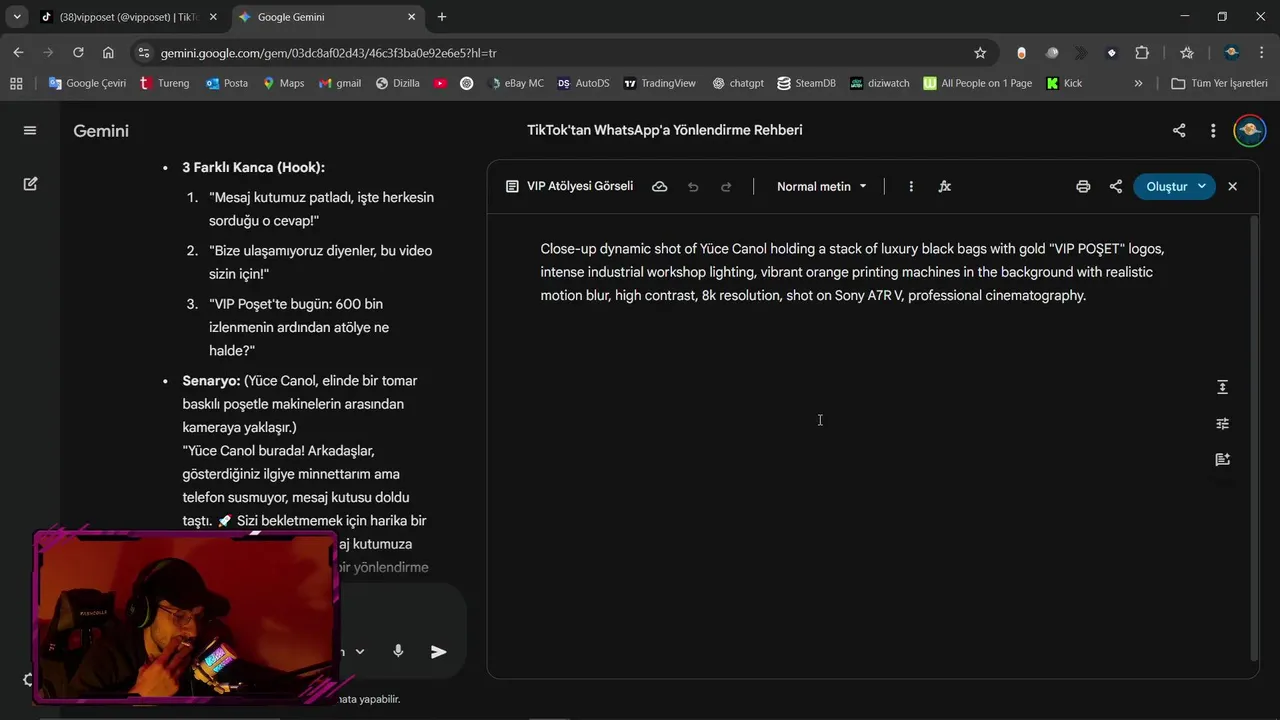Open the Gemini main menu hamburger
1280x720 pixels.
pos(29,130)
